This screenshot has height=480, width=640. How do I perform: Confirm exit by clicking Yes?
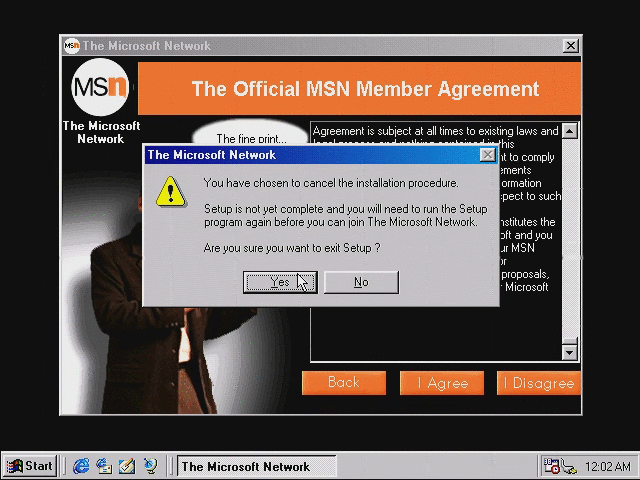click(280, 282)
